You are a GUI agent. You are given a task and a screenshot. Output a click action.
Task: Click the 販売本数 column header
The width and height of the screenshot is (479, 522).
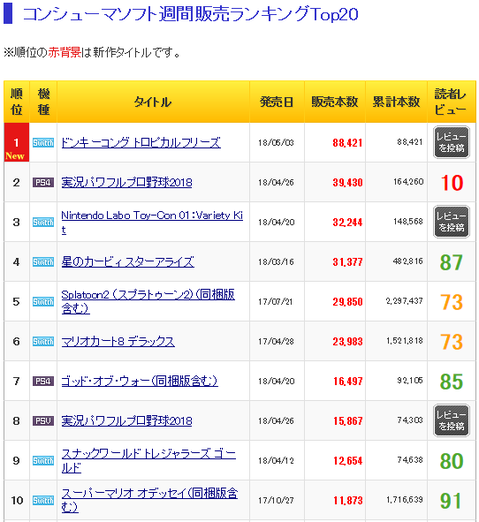[335, 102]
